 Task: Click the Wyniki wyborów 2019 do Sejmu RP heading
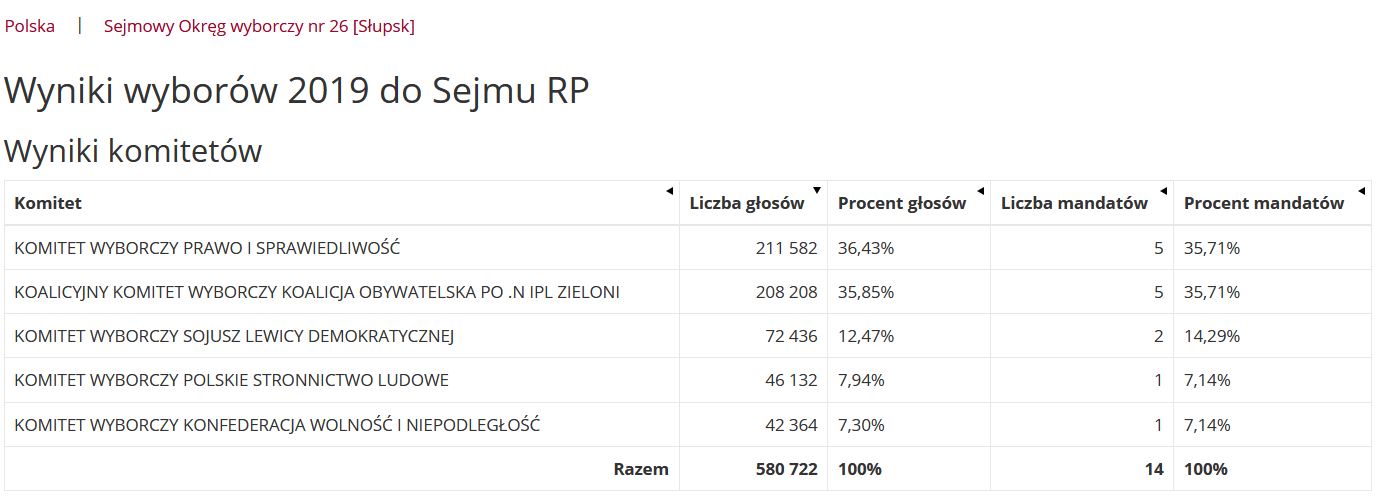coord(297,91)
